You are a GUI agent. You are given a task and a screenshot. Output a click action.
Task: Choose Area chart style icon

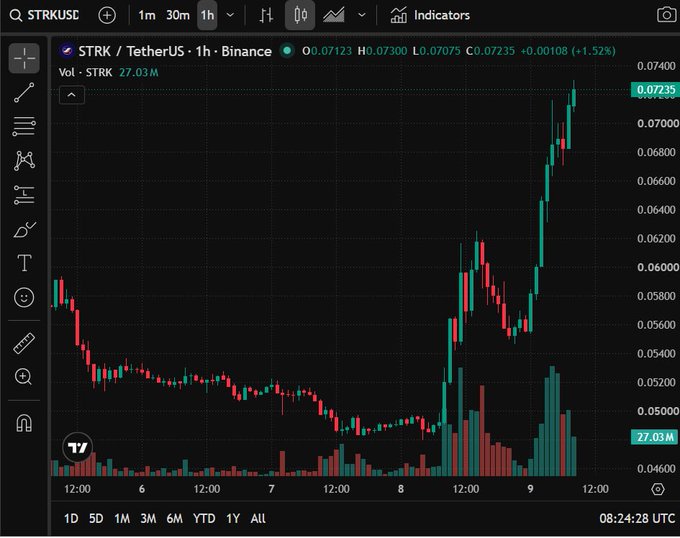333,16
